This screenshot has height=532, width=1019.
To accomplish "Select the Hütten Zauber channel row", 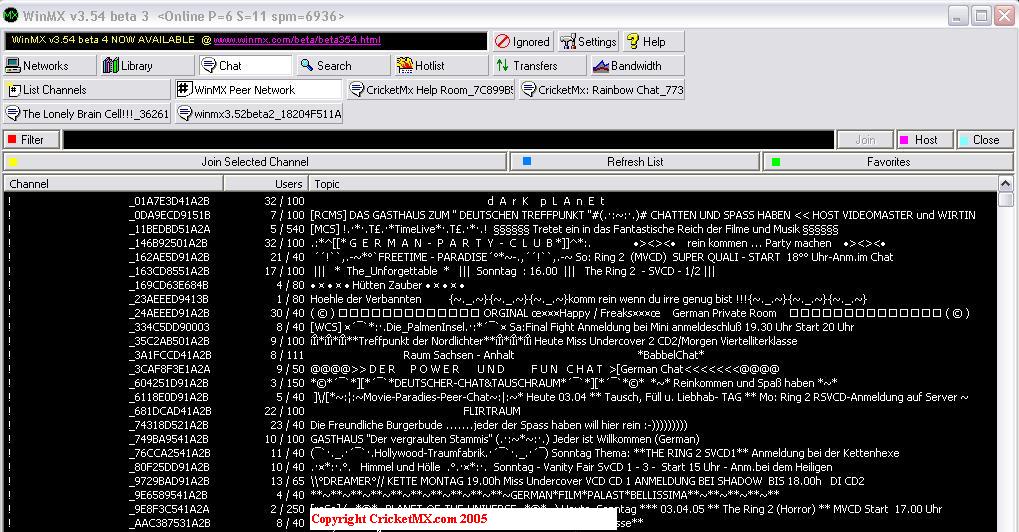I will (x=500, y=285).
